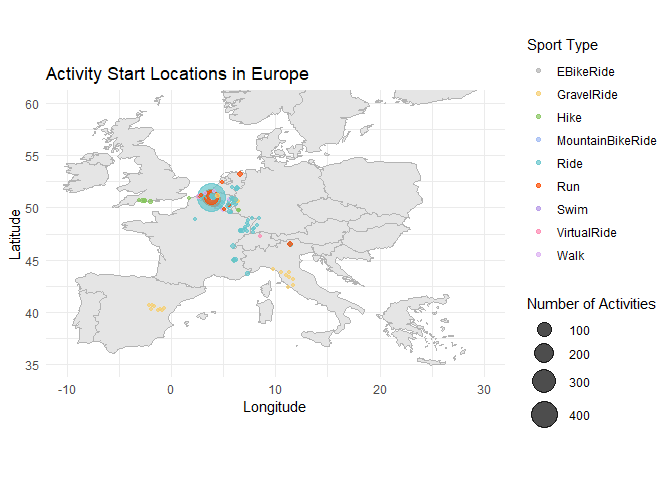Click the Sport Type legend title
The height and width of the screenshot is (480, 672).
(562, 45)
